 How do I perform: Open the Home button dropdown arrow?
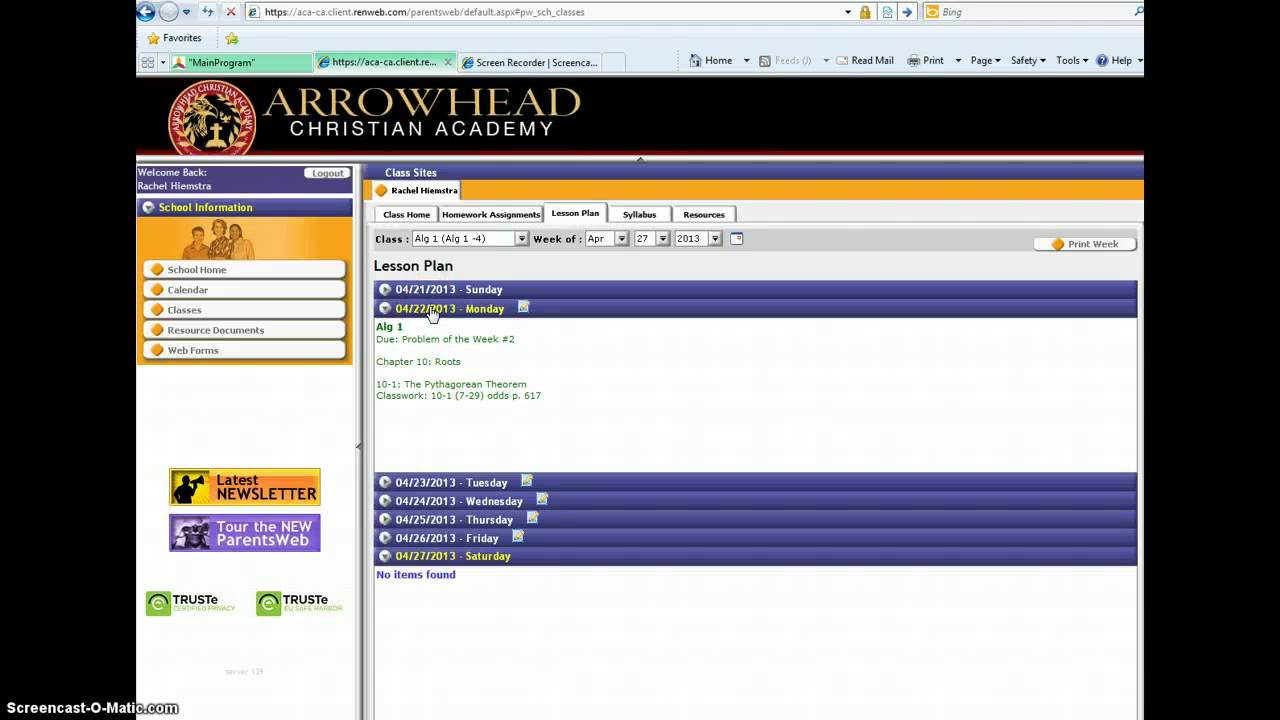746,61
